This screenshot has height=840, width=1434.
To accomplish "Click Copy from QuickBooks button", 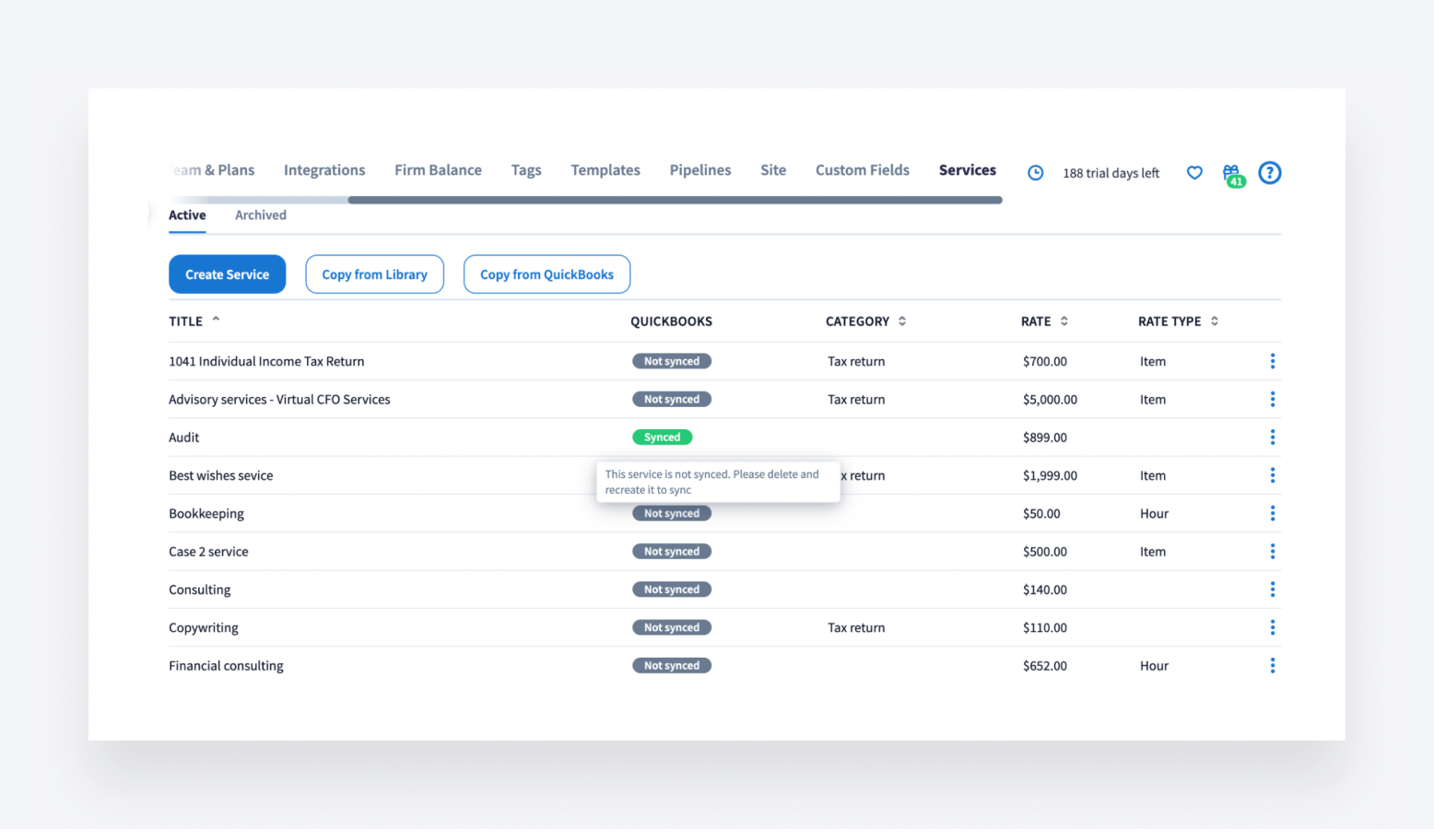I will tap(547, 274).
